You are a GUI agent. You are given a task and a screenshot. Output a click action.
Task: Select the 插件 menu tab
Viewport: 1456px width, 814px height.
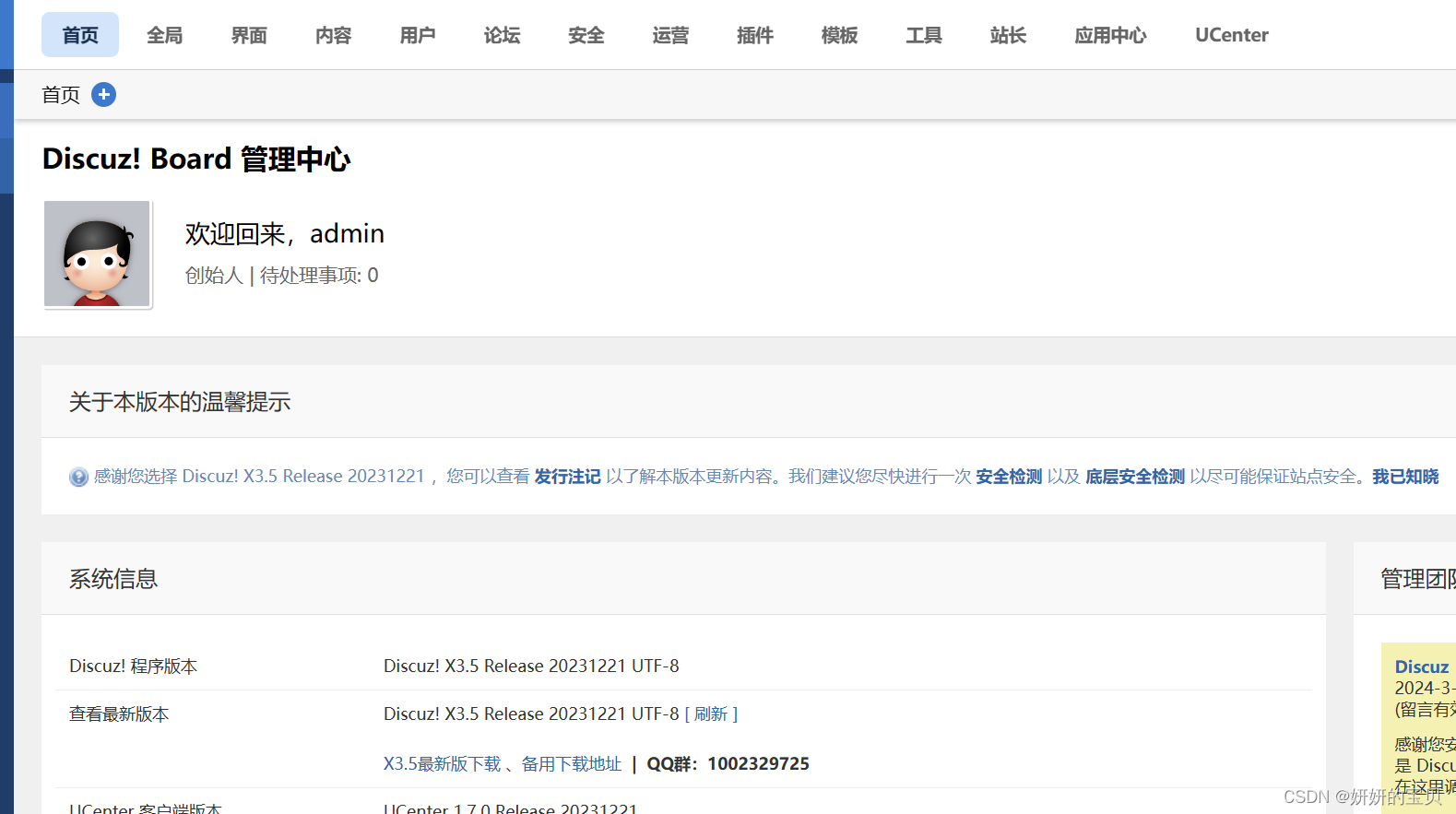click(755, 35)
